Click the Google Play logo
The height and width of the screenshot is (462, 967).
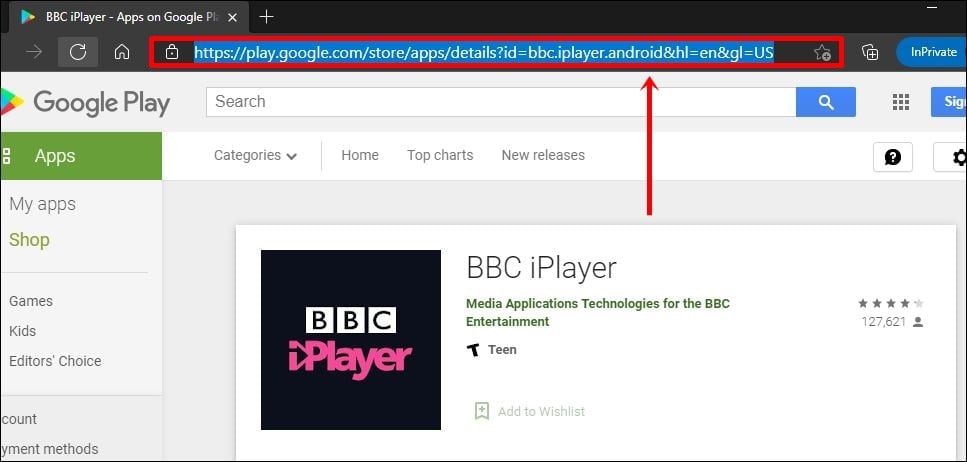(85, 102)
